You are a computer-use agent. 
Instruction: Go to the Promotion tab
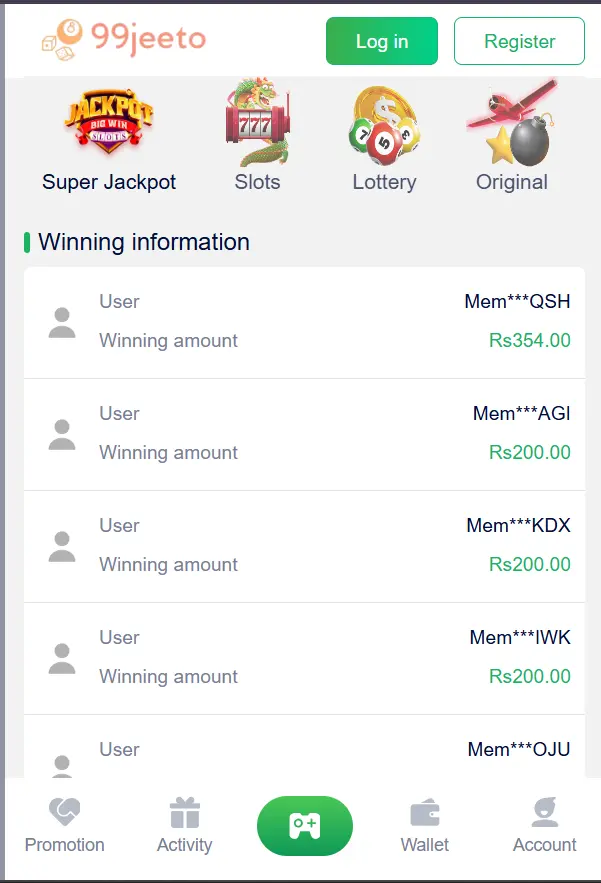pos(64,826)
